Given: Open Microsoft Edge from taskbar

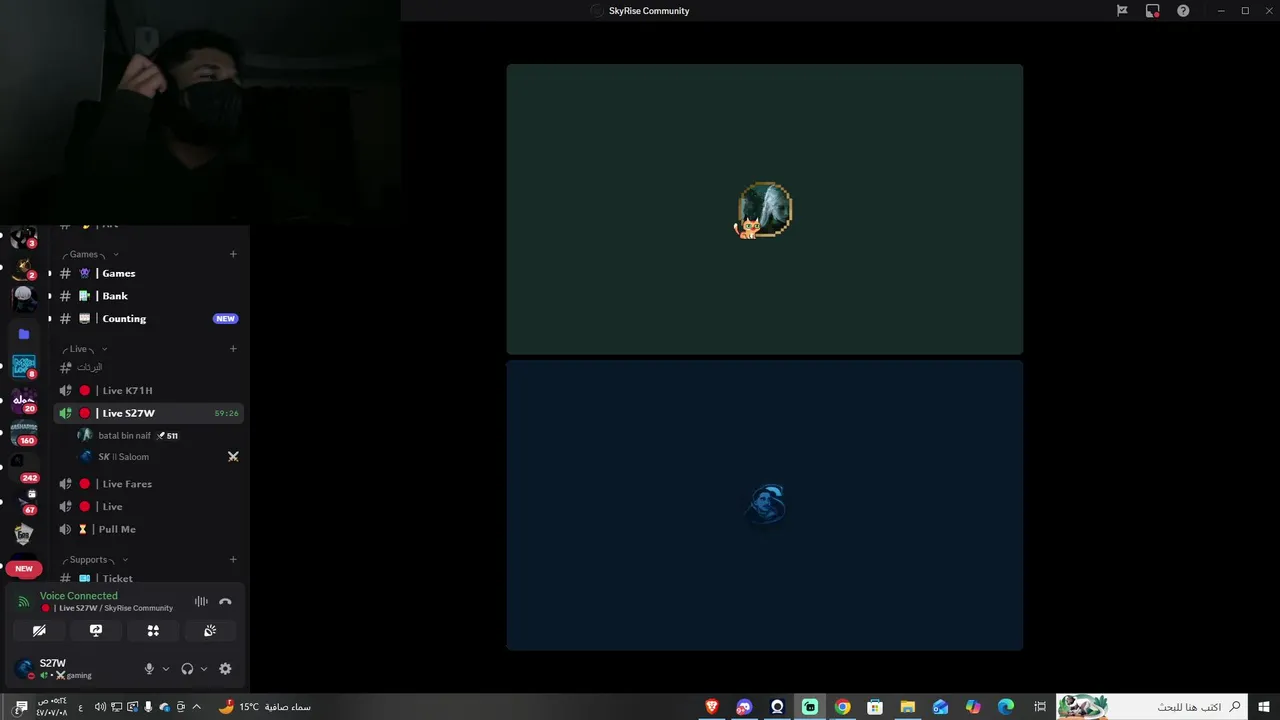Looking at the screenshot, I should tap(1006, 707).
